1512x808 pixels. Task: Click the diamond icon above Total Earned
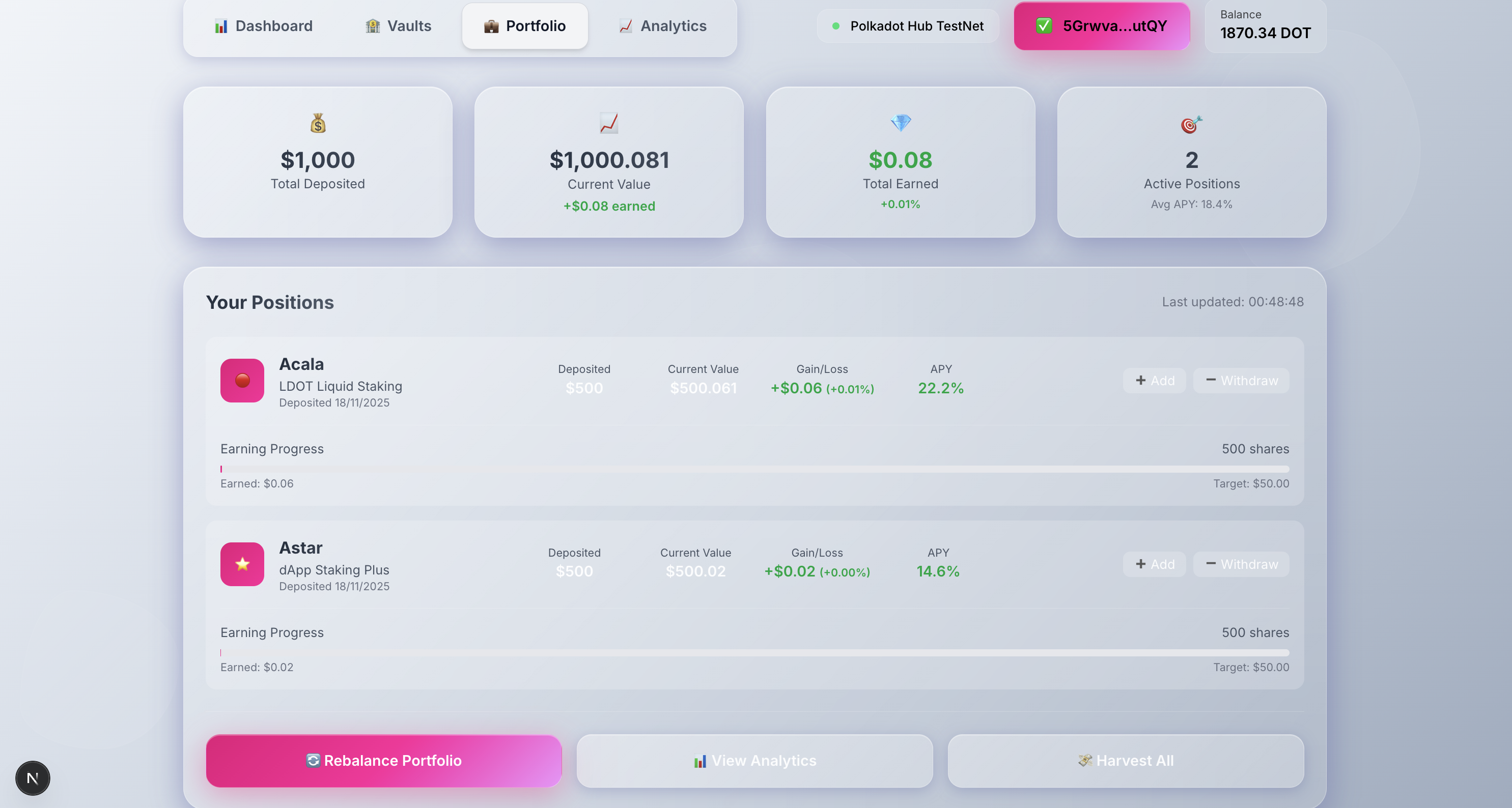[x=901, y=123]
